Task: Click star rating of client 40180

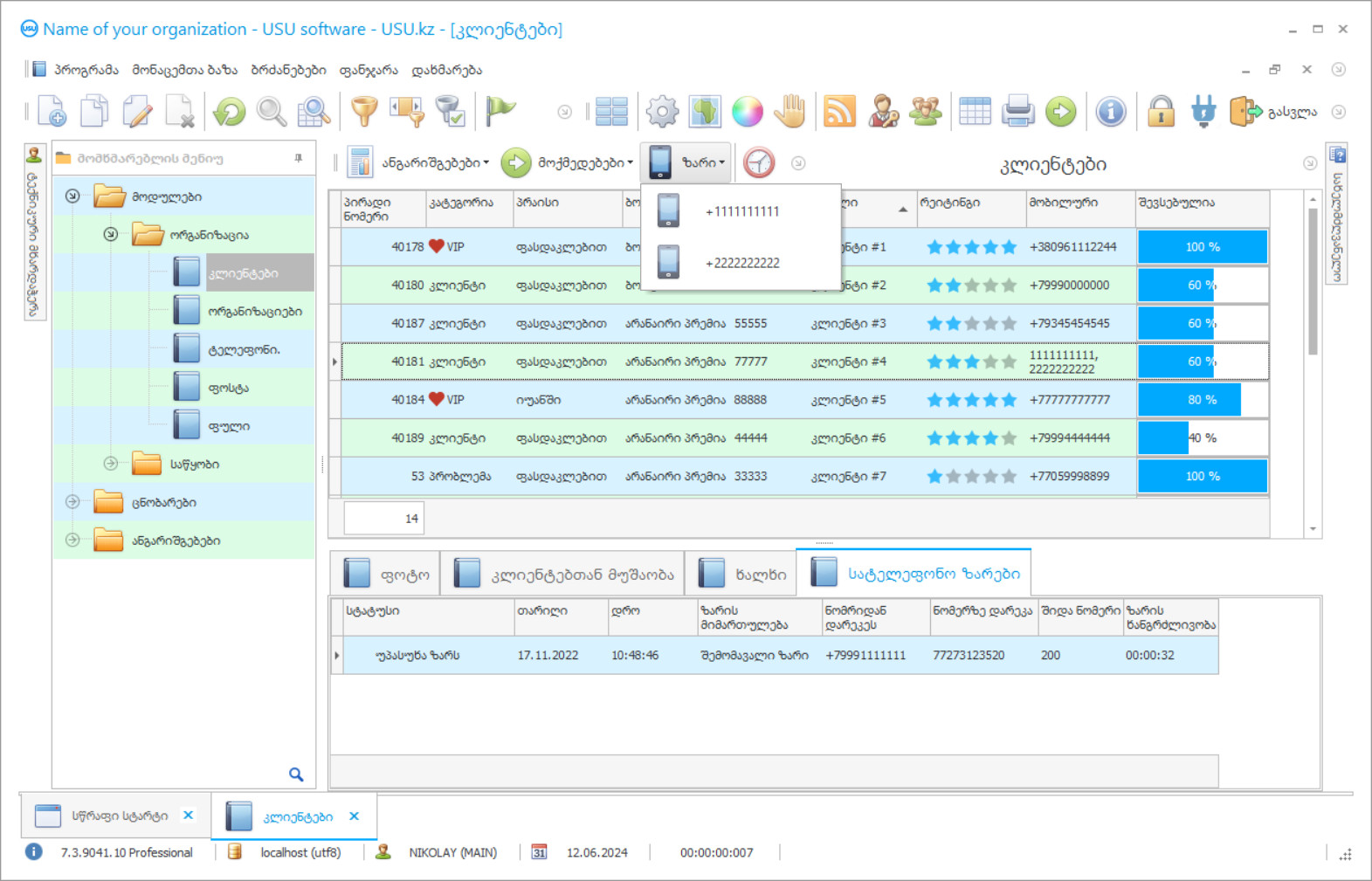Action: click(971, 286)
